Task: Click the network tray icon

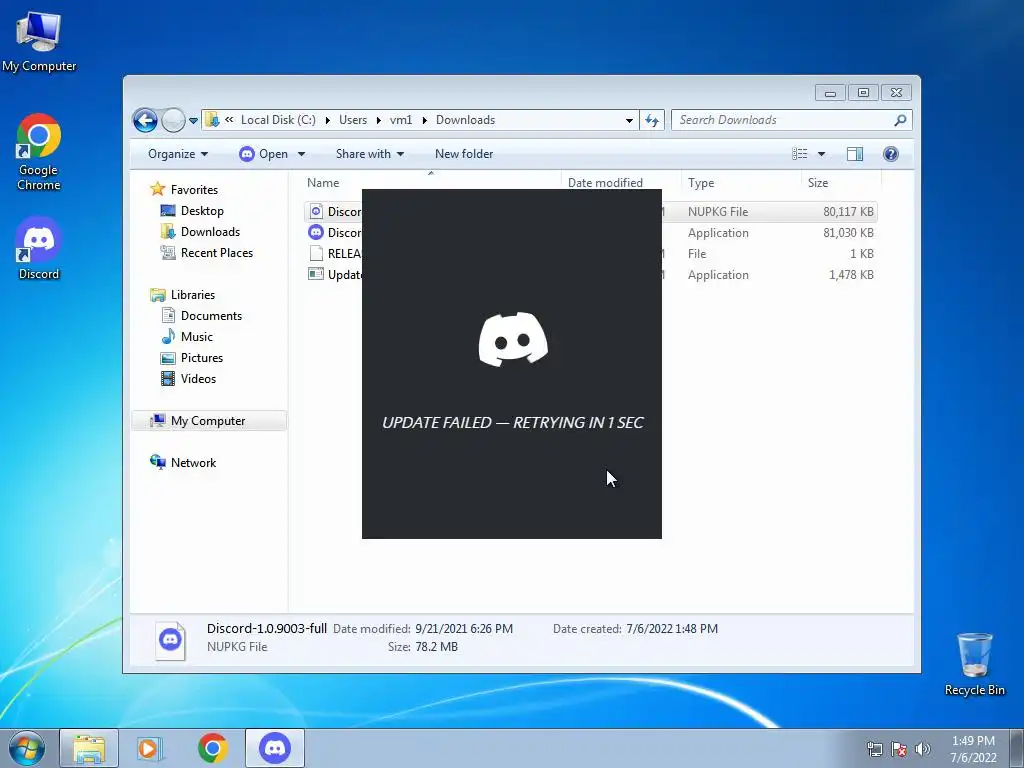Action: (874, 749)
